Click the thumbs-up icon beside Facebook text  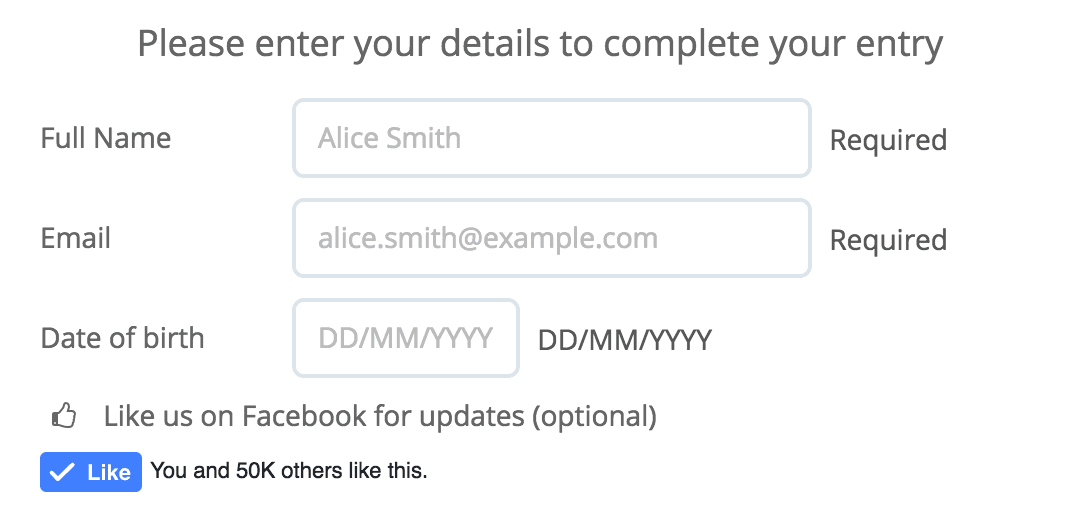tap(65, 416)
